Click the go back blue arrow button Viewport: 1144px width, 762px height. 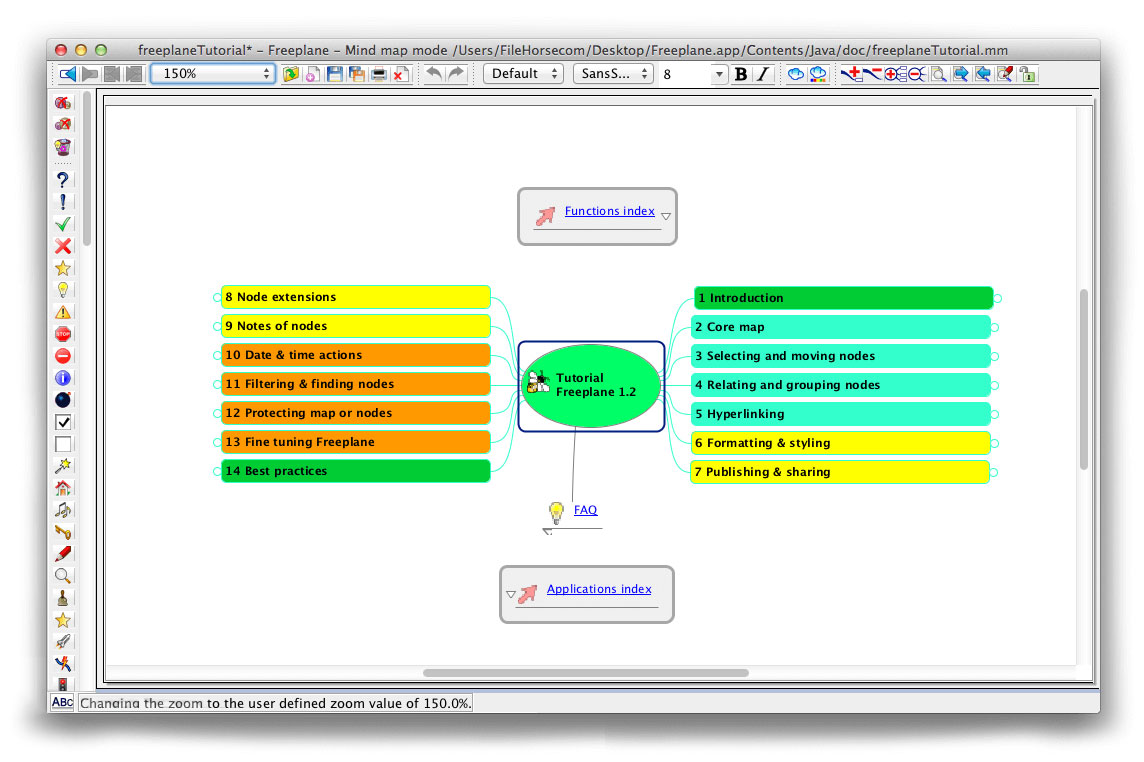(x=67, y=74)
